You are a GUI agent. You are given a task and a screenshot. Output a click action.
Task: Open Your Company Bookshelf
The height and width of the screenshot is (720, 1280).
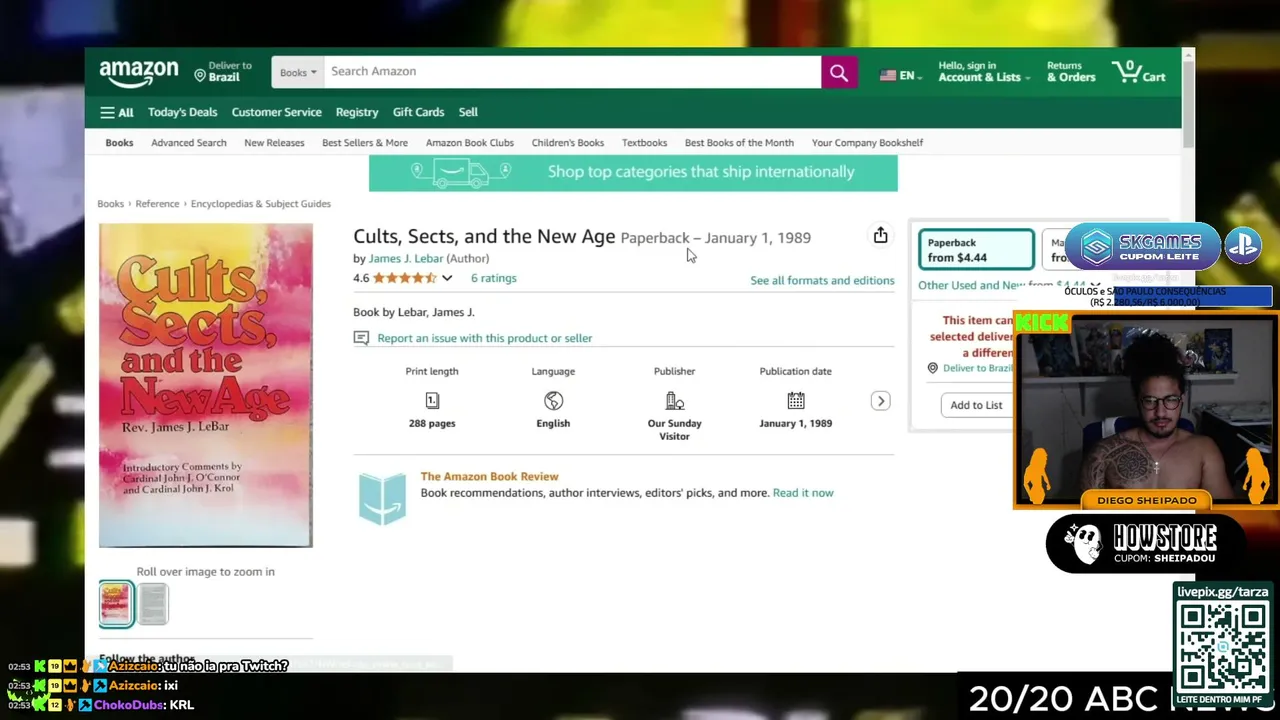tap(867, 143)
